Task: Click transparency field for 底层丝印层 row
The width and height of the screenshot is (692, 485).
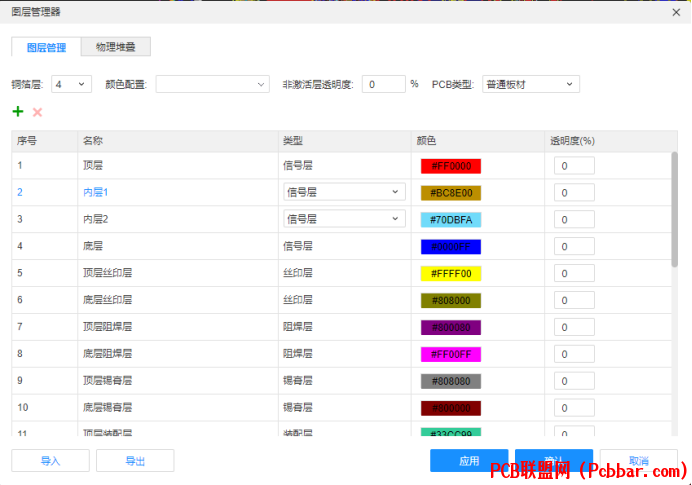Action: [574, 301]
